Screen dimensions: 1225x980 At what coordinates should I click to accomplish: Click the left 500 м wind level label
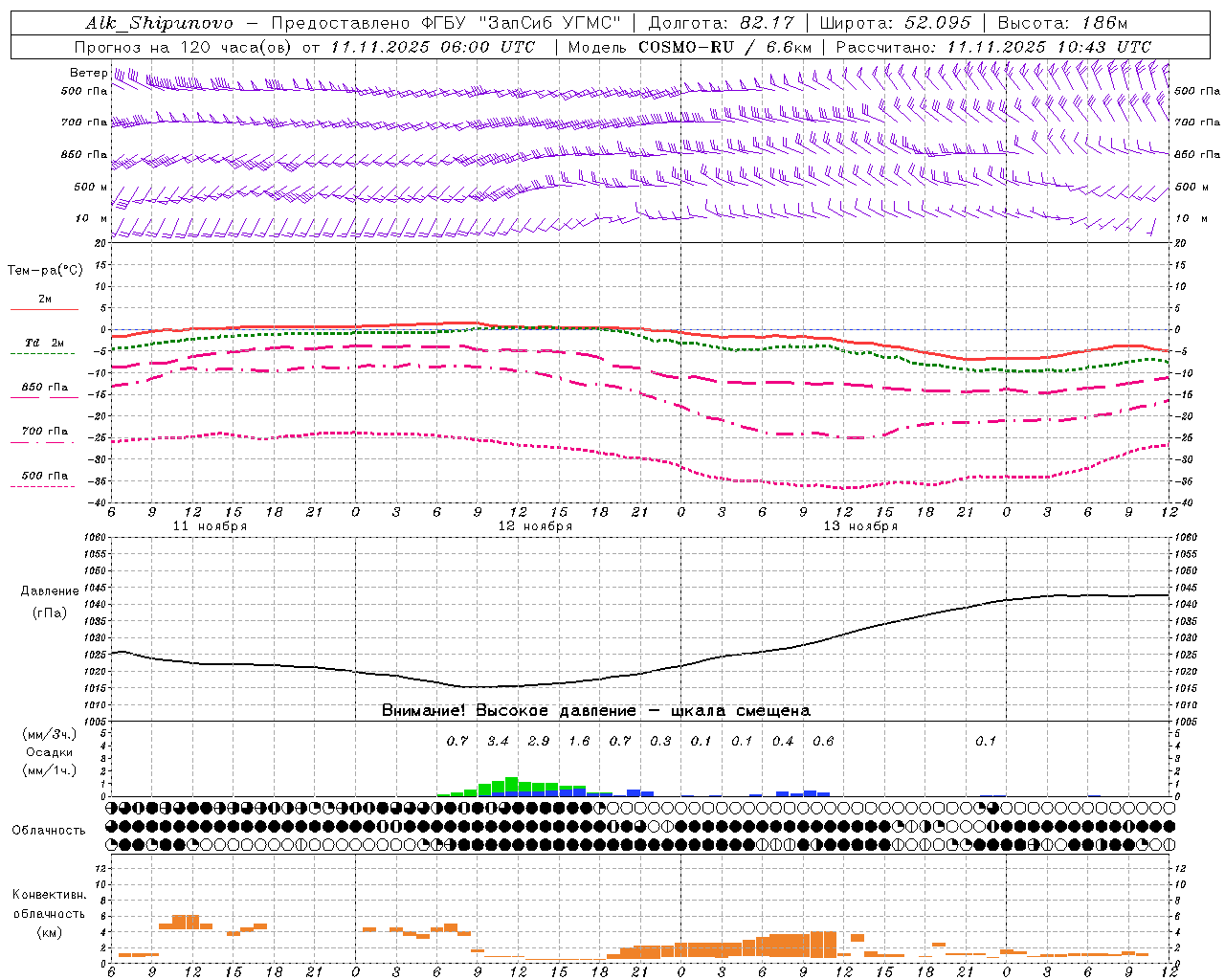[x=91, y=187]
